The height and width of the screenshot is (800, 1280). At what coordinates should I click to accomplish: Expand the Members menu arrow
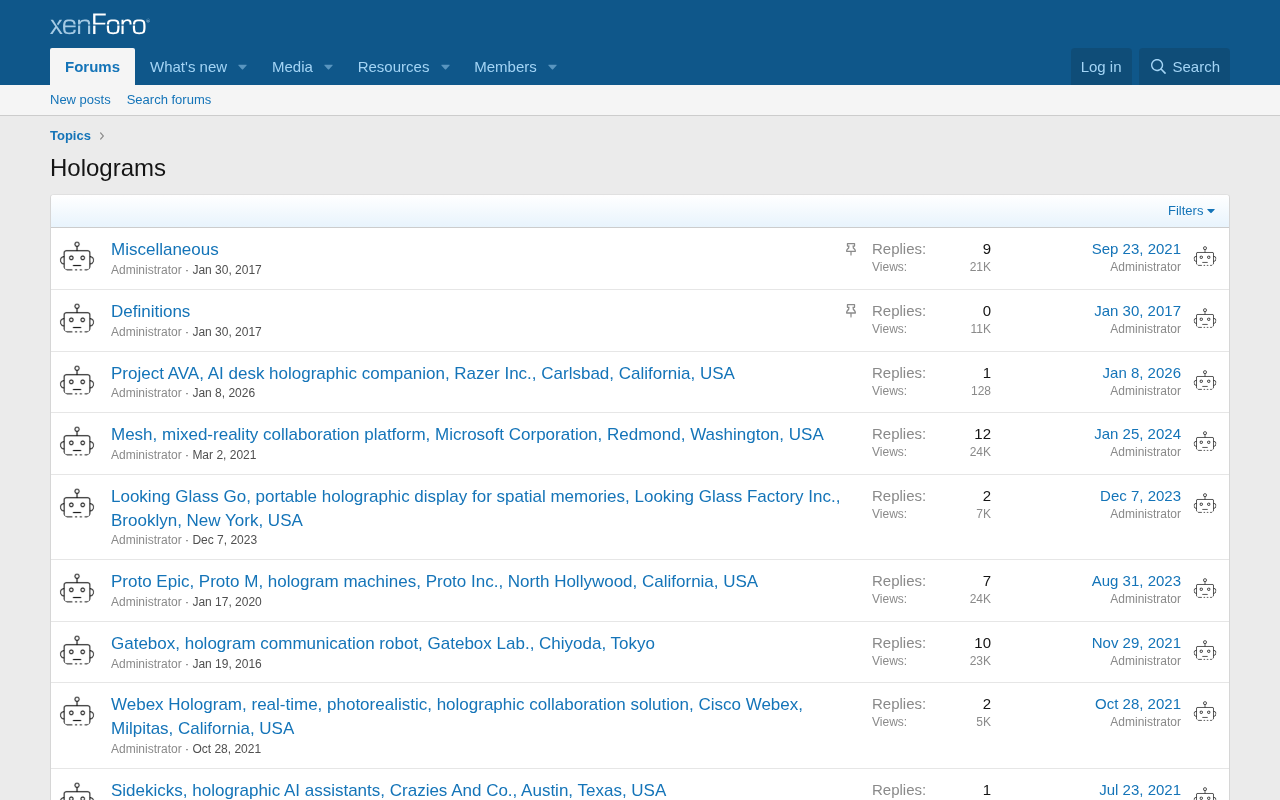[x=552, y=67]
